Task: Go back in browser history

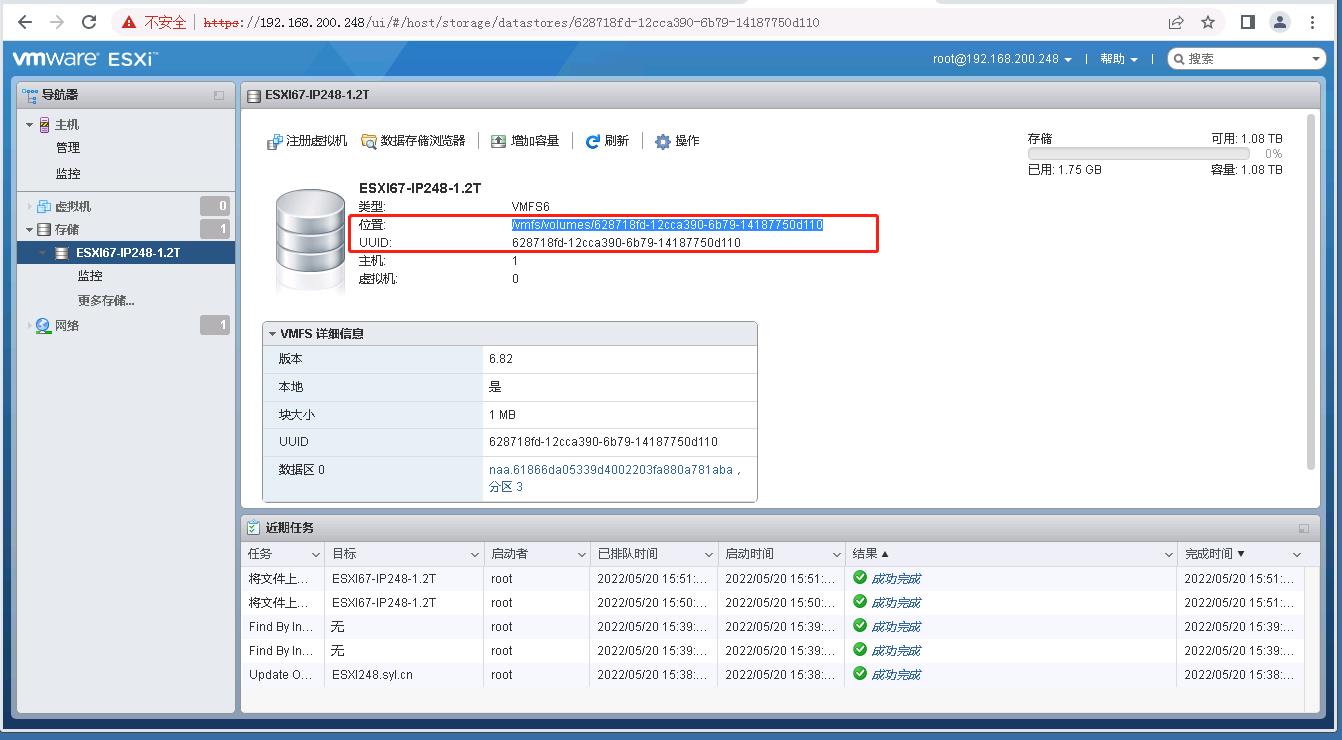Action: tap(25, 22)
